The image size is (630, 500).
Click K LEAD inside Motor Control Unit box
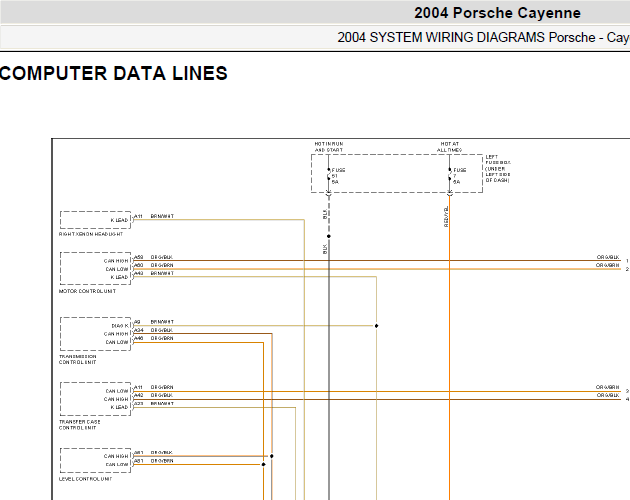[x=119, y=277]
